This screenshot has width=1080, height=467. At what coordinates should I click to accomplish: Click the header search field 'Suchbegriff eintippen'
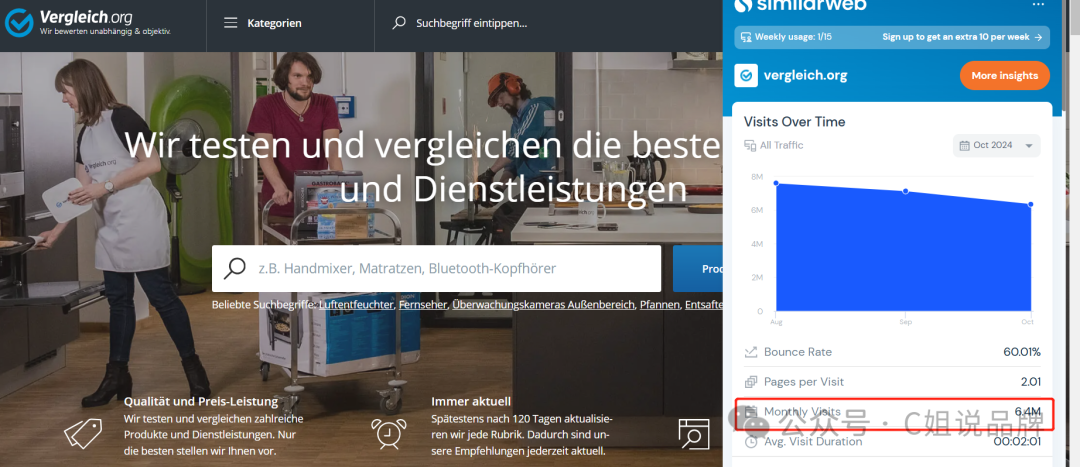(472, 23)
